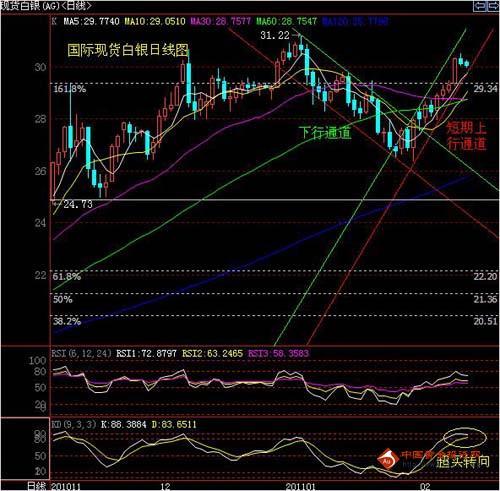Click the purple MA30 label
Screen dimensions: 500x491
(x=221, y=22)
